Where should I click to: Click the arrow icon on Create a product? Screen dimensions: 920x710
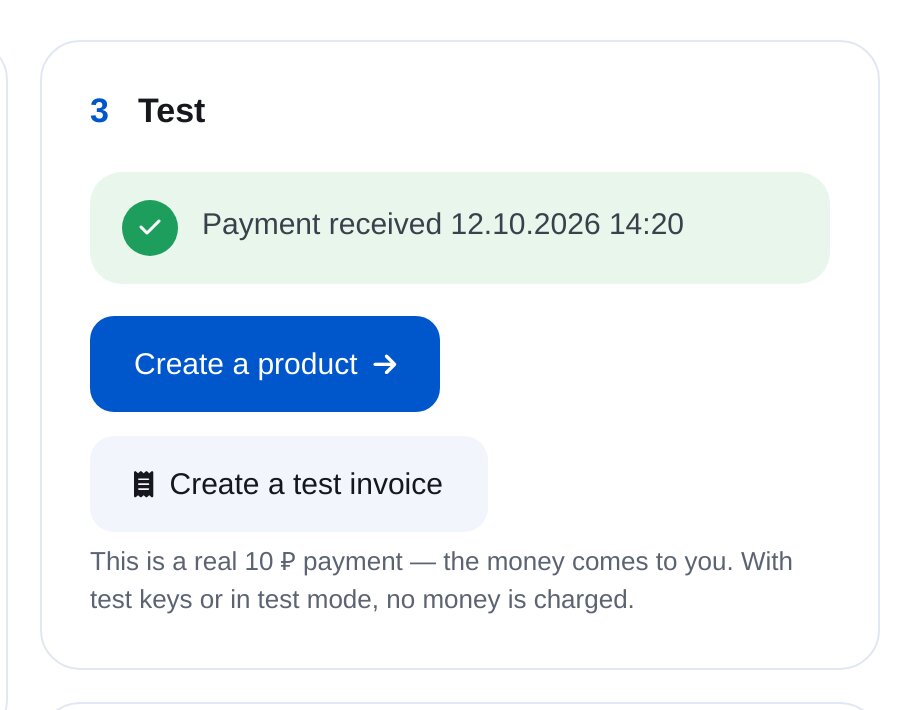point(385,364)
